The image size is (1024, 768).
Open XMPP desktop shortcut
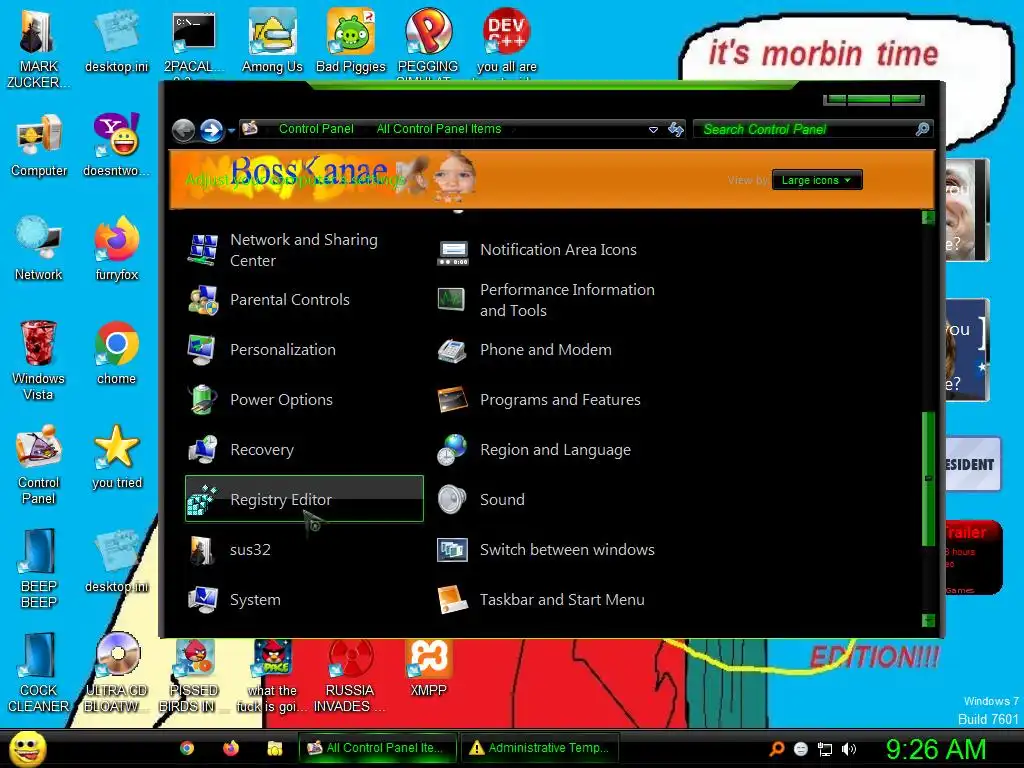tap(428, 667)
